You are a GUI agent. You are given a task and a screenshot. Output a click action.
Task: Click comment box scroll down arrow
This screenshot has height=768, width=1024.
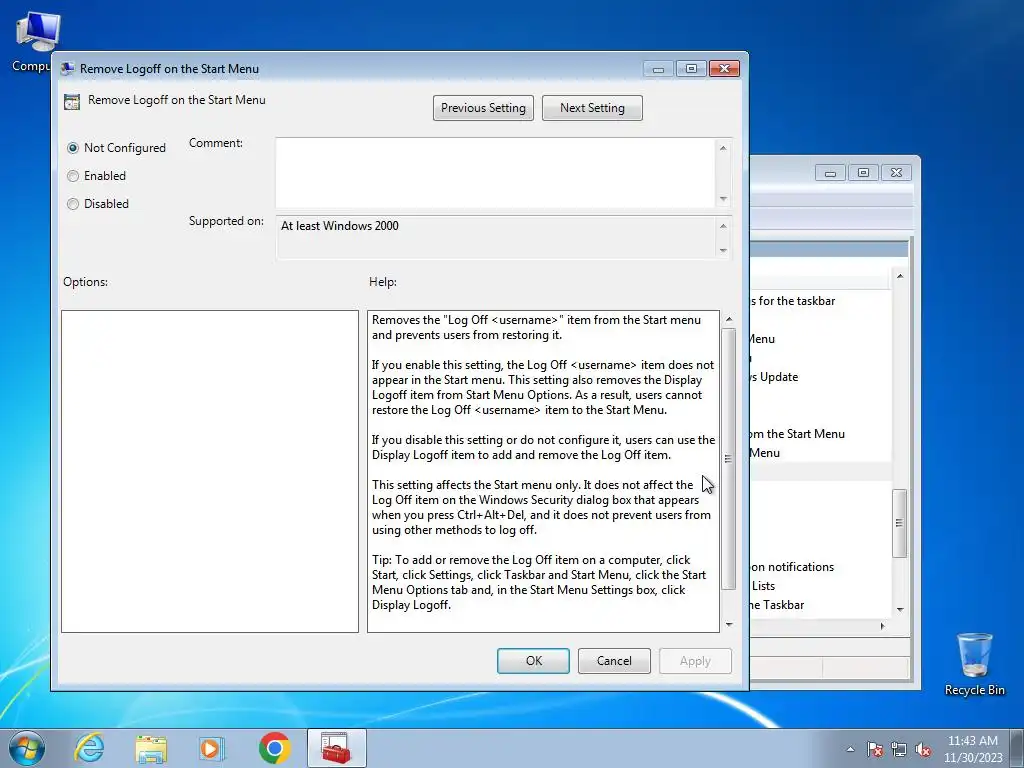[x=723, y=199]
